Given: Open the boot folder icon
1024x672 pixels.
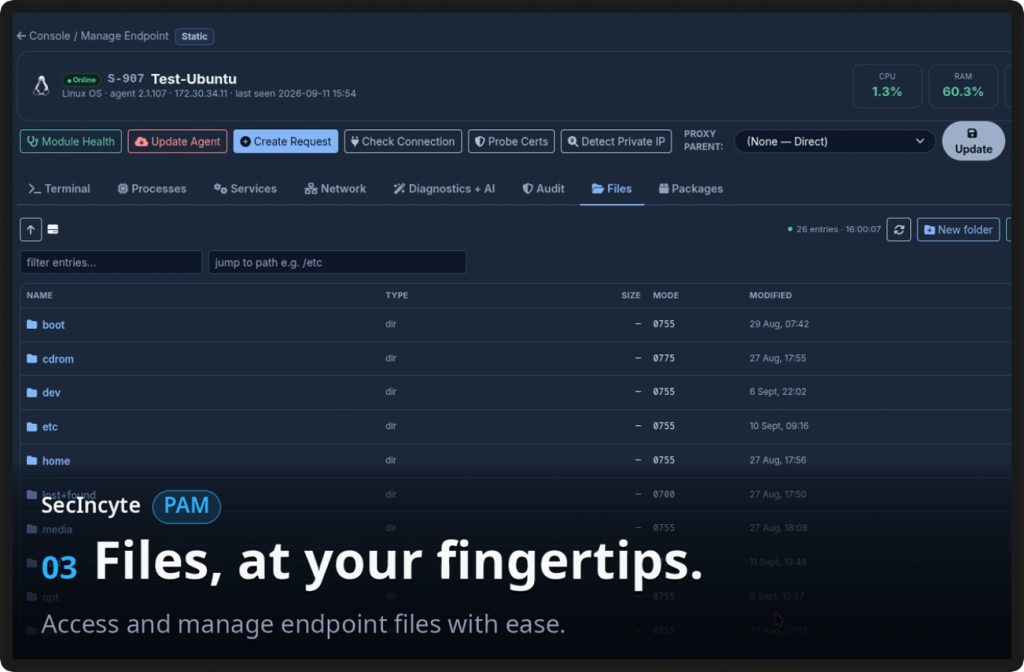Looking at the screenshot, I should click(x=32, y=325).
